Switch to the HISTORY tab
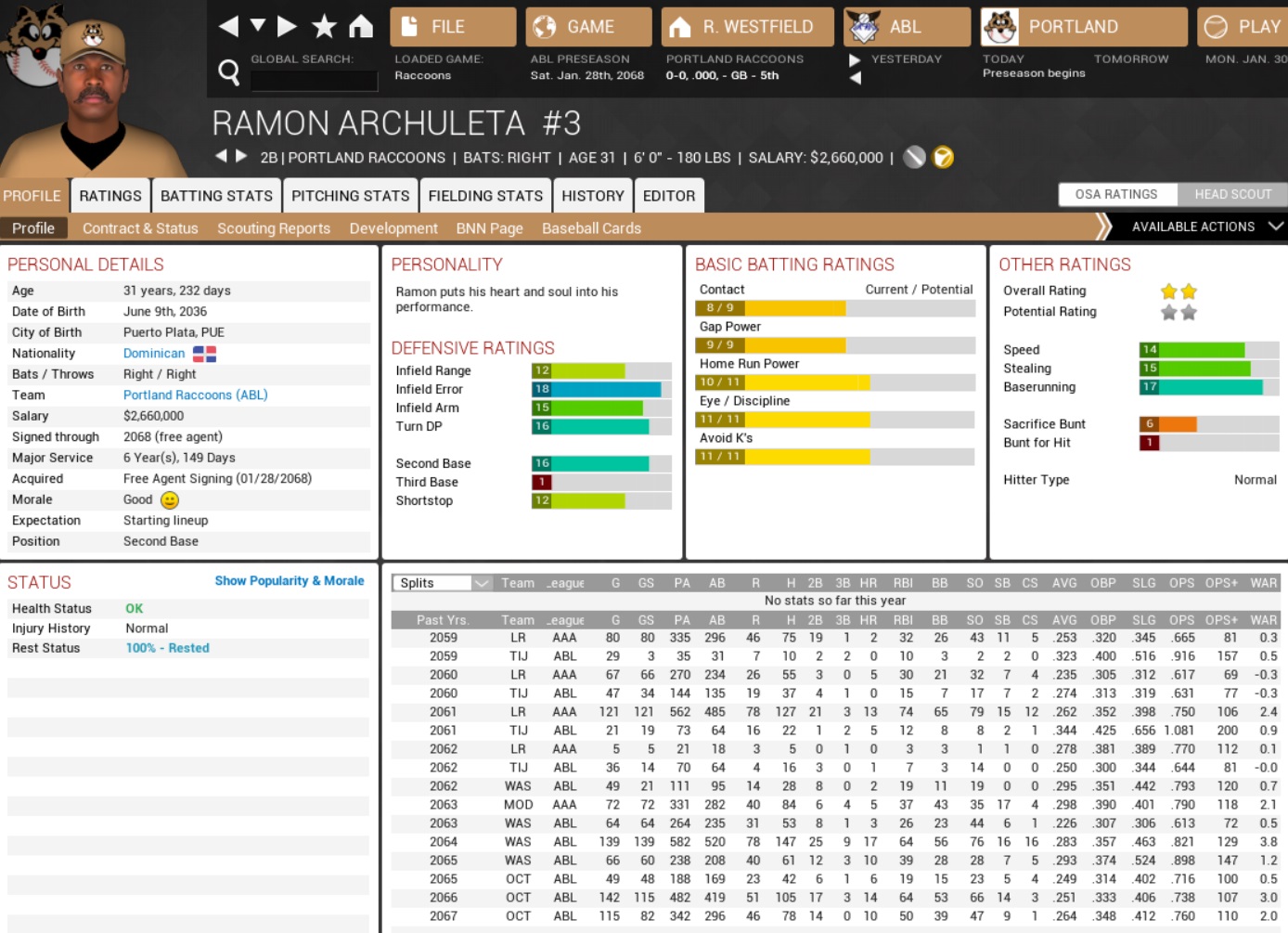This screenshot has height=933, width=1288. pos(593,196)
